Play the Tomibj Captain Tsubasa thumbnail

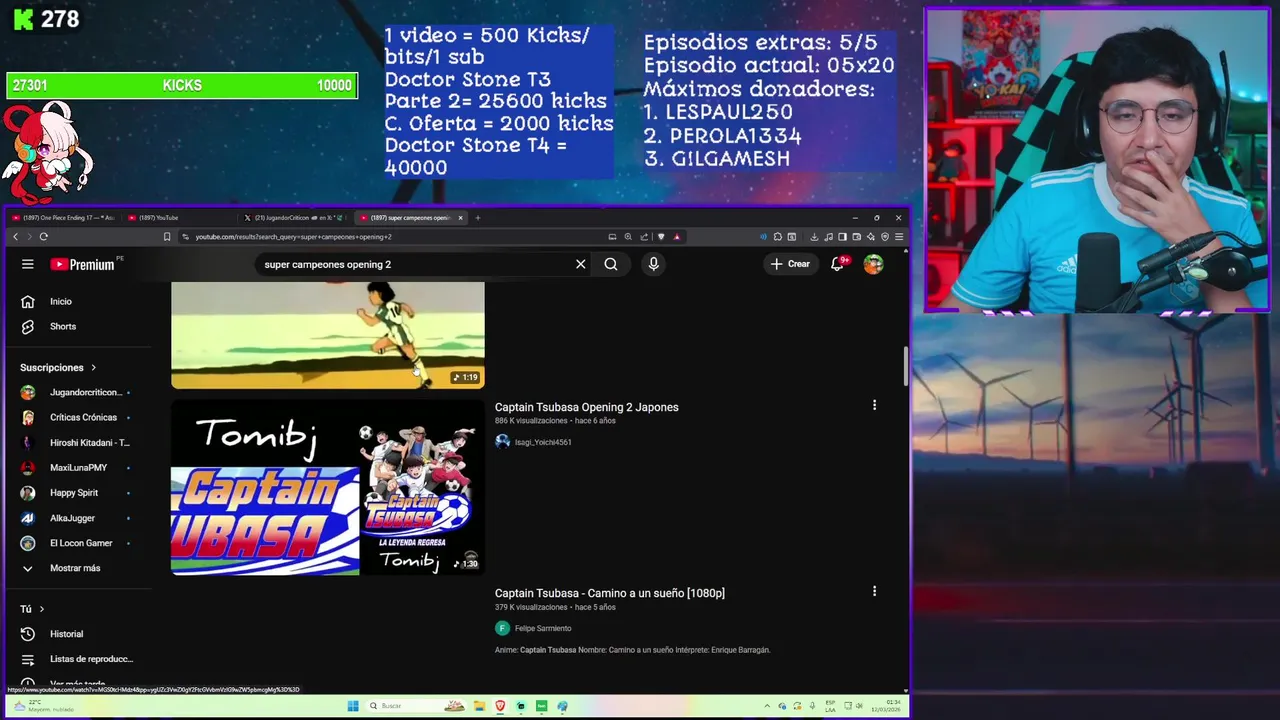coord(328,487)
